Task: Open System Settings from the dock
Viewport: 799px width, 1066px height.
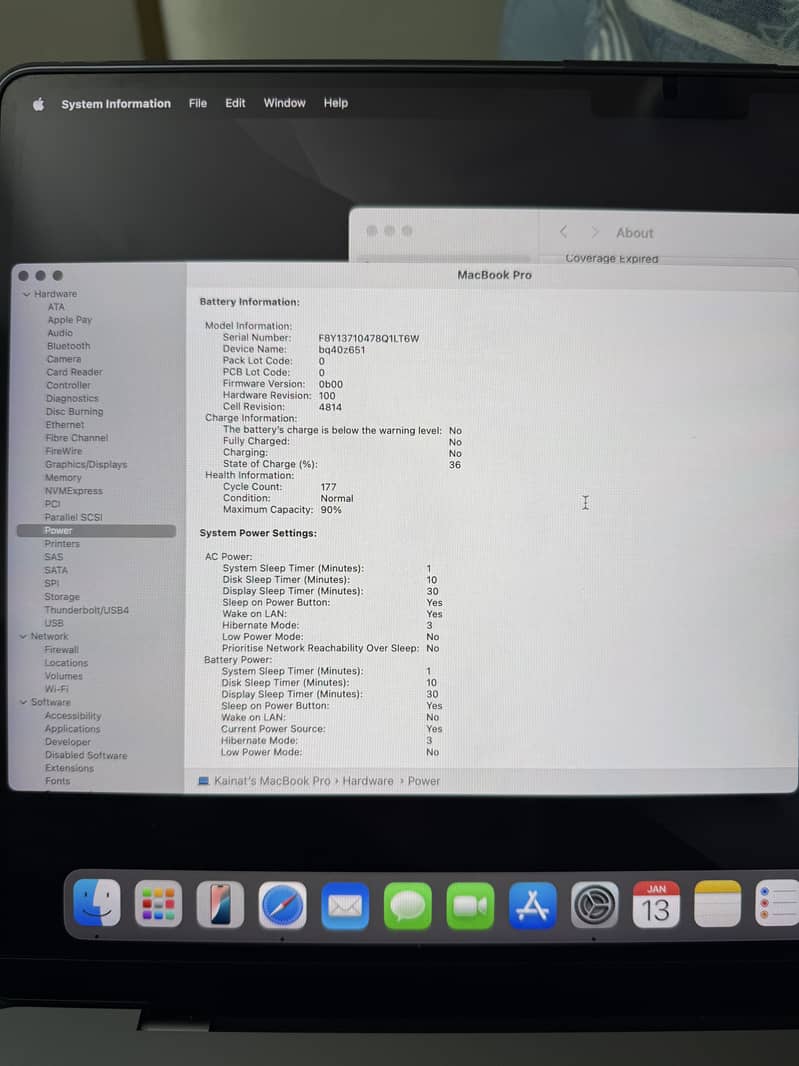Action: 594,906
